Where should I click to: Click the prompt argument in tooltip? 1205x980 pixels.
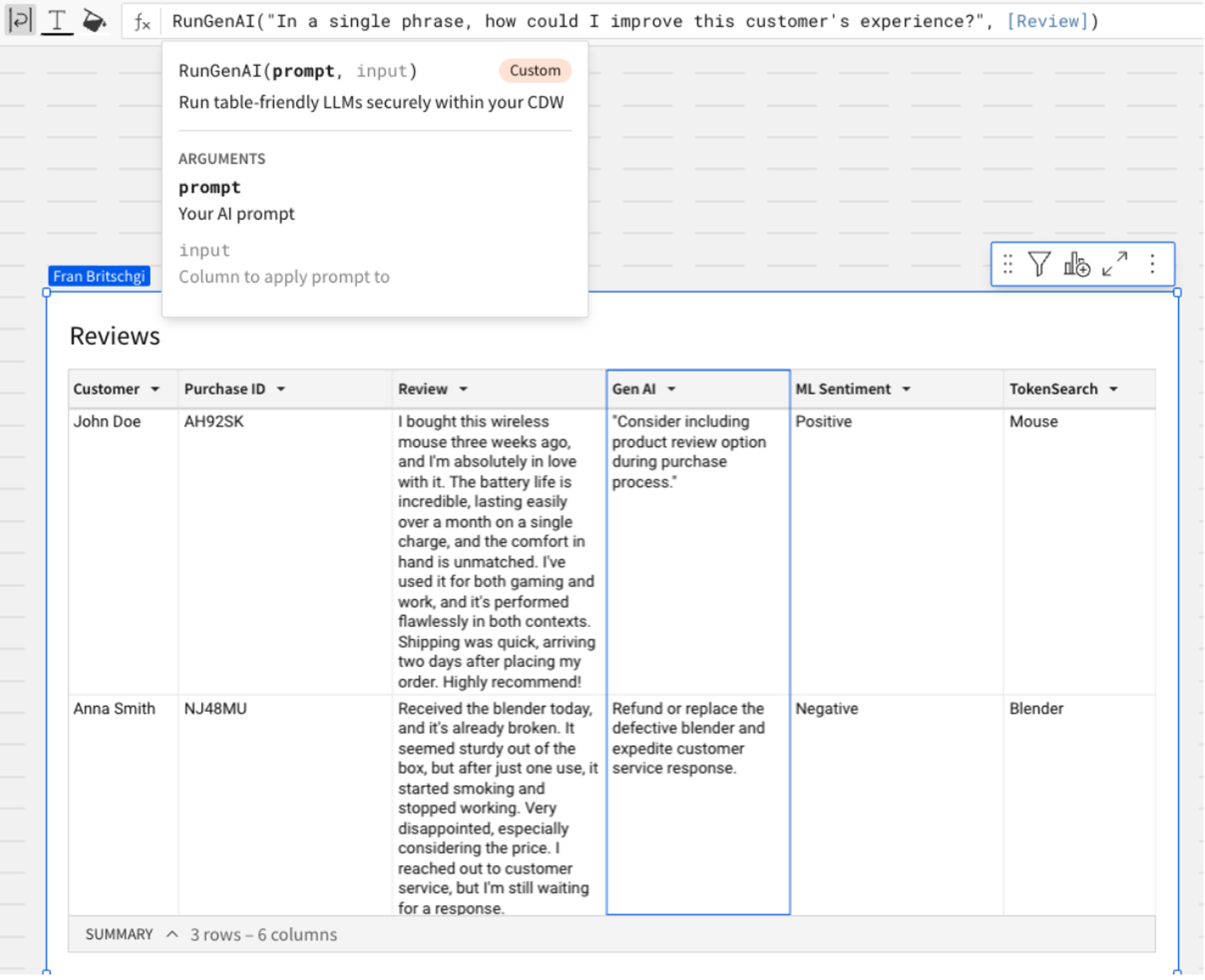click(x=209, y=187)
